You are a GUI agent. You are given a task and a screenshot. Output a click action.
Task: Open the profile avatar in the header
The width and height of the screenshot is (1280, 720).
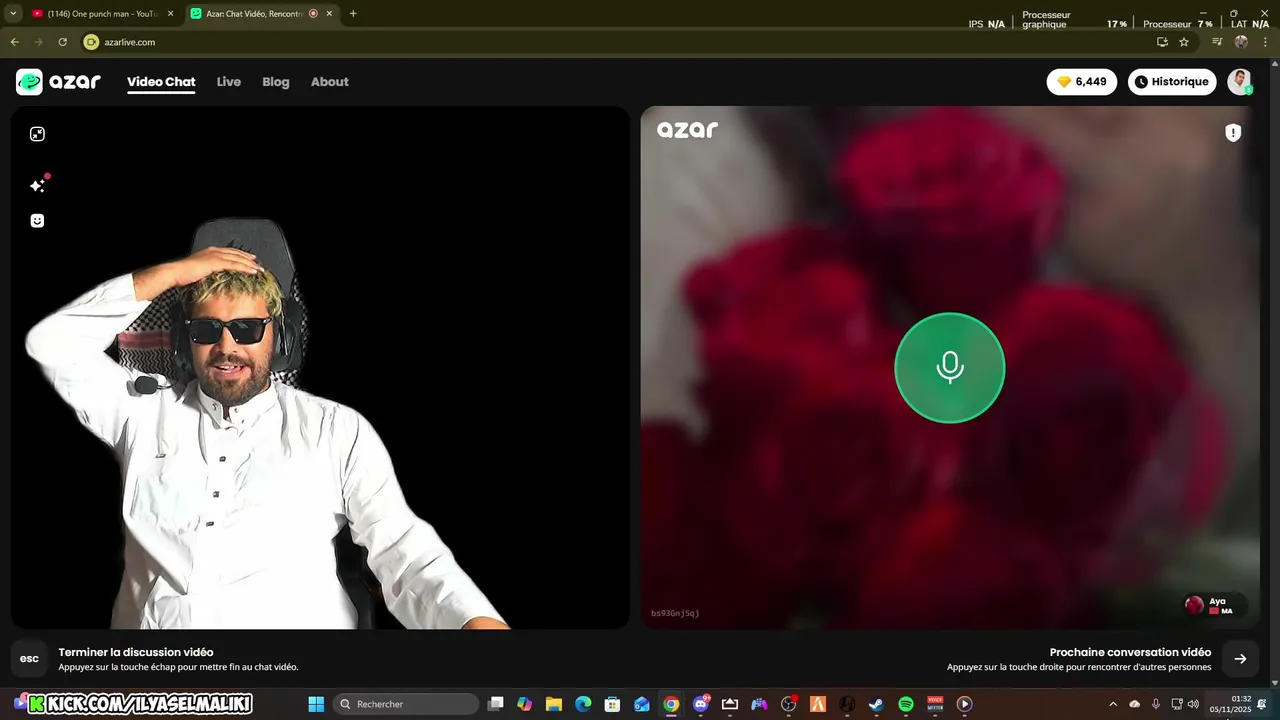click(1240, 82)
